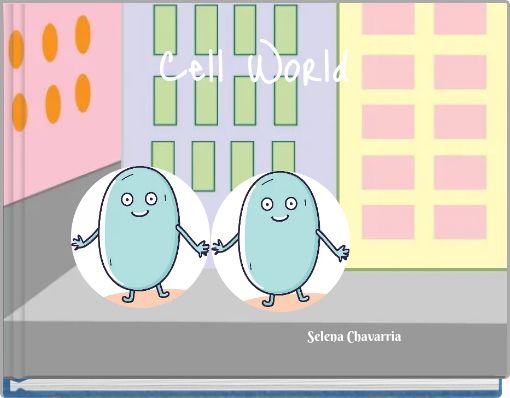Click the middle-row left pink window on yellow building
The width and height of the screenshot is (510, 398).
click(x=388, y=122)
